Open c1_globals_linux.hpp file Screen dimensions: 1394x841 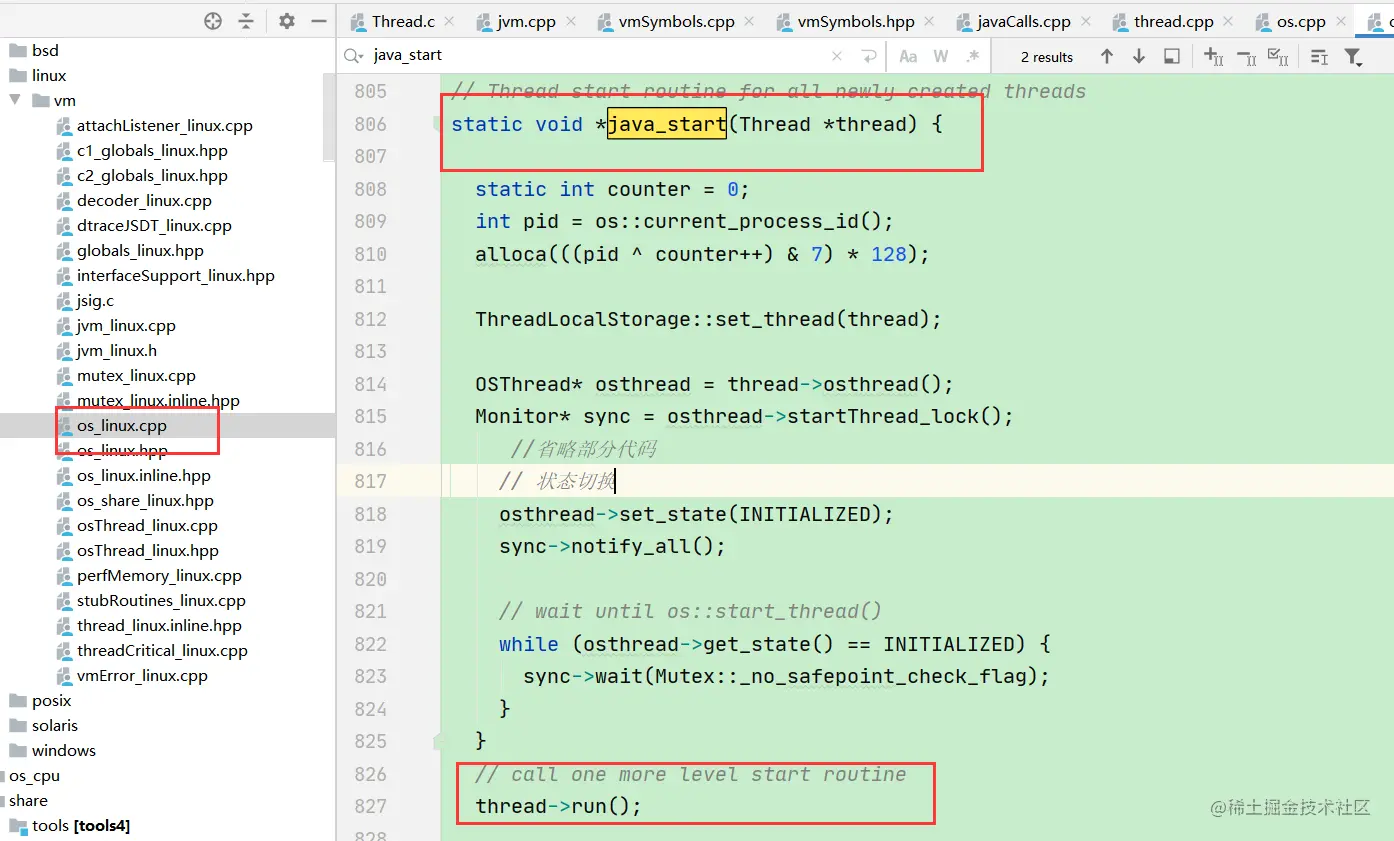(x=152, y=150)
